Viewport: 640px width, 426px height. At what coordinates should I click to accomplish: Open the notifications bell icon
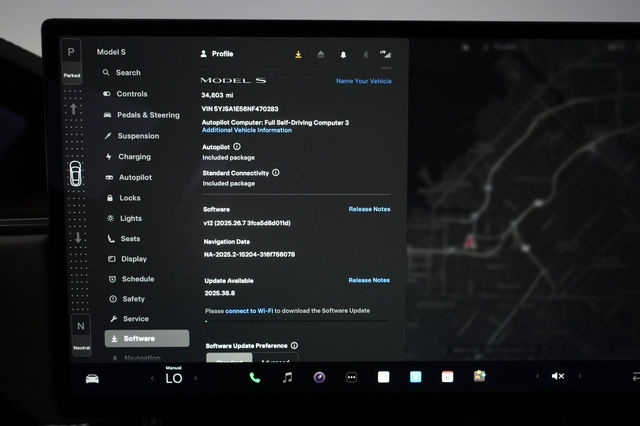click(342, 54)
